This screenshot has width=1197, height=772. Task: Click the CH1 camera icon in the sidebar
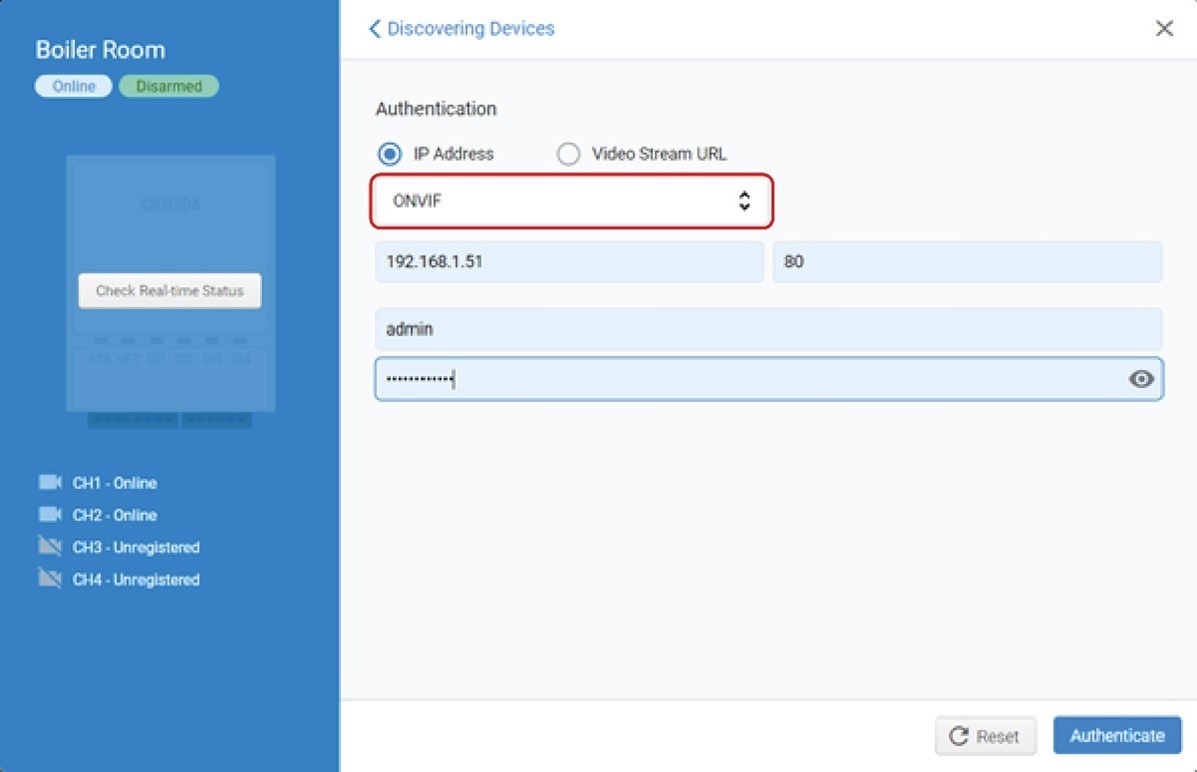pyautogui.click(x=49, y=482)
